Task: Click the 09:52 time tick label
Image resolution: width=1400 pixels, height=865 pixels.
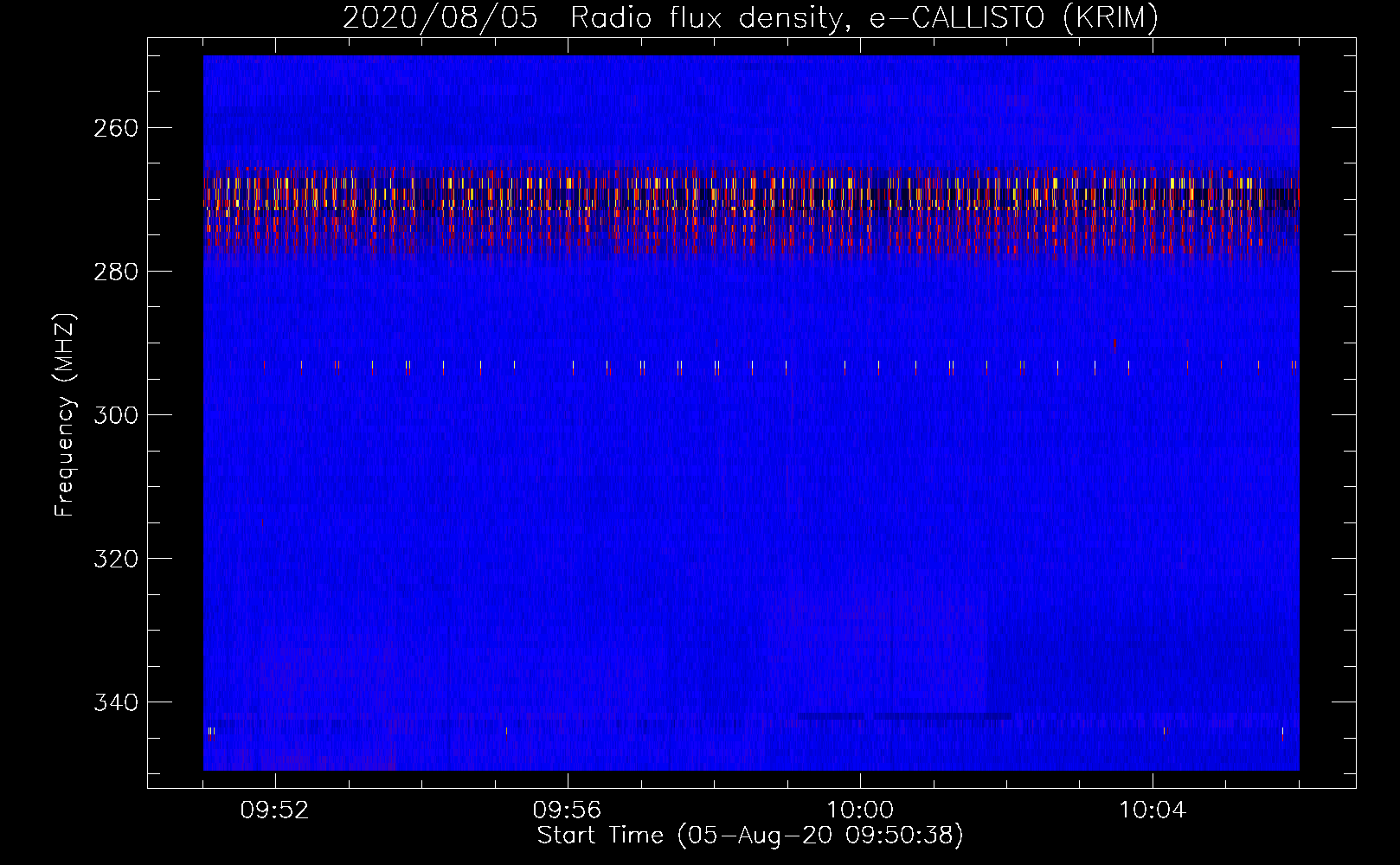Action: (274, 811)
